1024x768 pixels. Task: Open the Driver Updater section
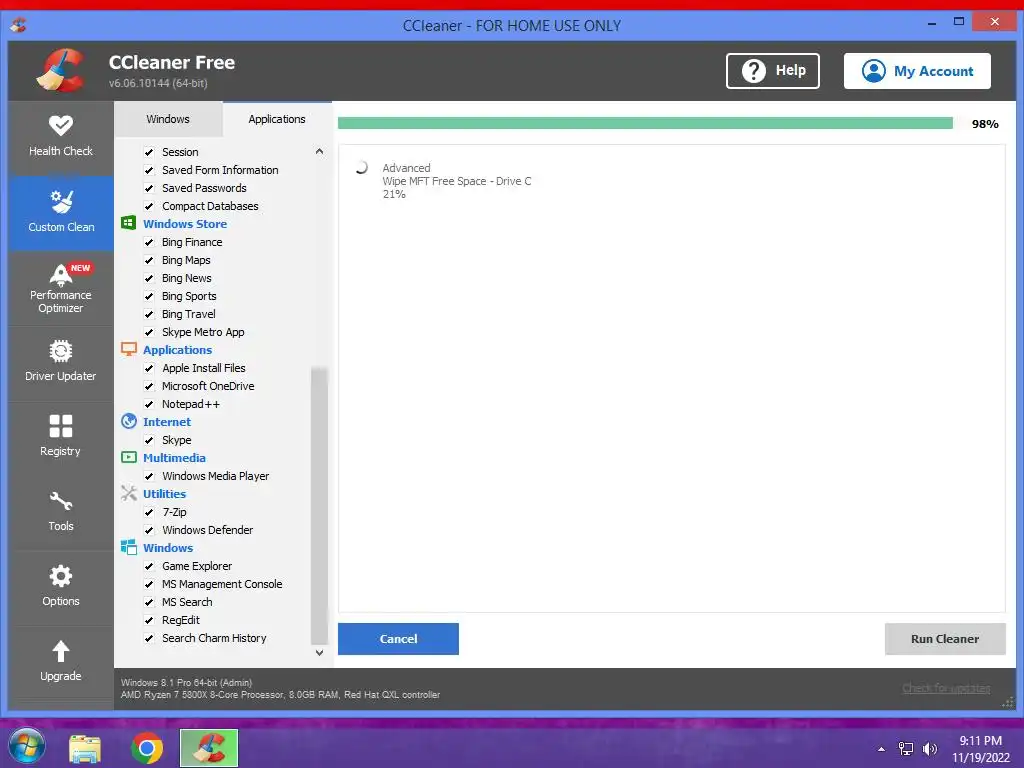(x=61, y=362)
